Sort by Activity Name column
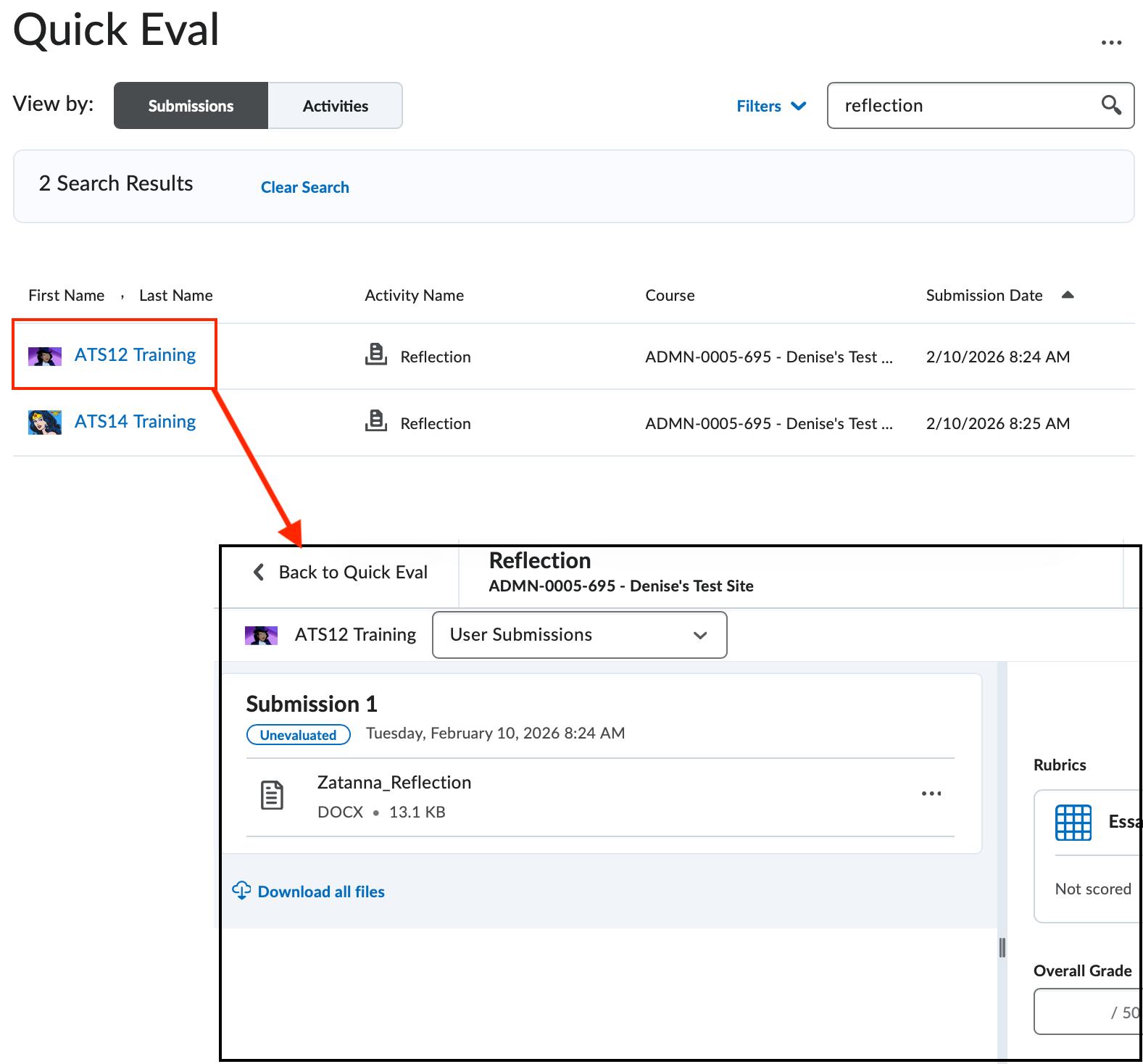The height and width of the screenshot is (1064, 1143). click(x=414, y=296)
